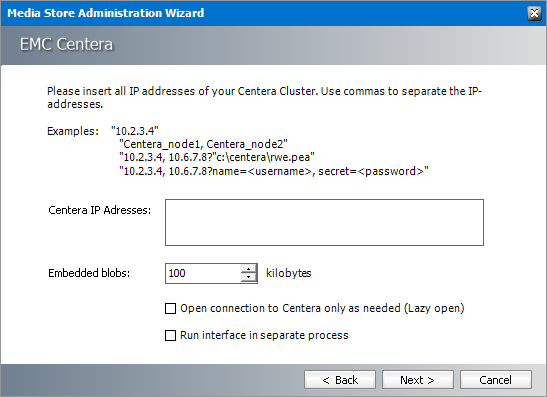The image size is (547, 397).
Task: Cancel the wizard
Action: click(496, 380)
